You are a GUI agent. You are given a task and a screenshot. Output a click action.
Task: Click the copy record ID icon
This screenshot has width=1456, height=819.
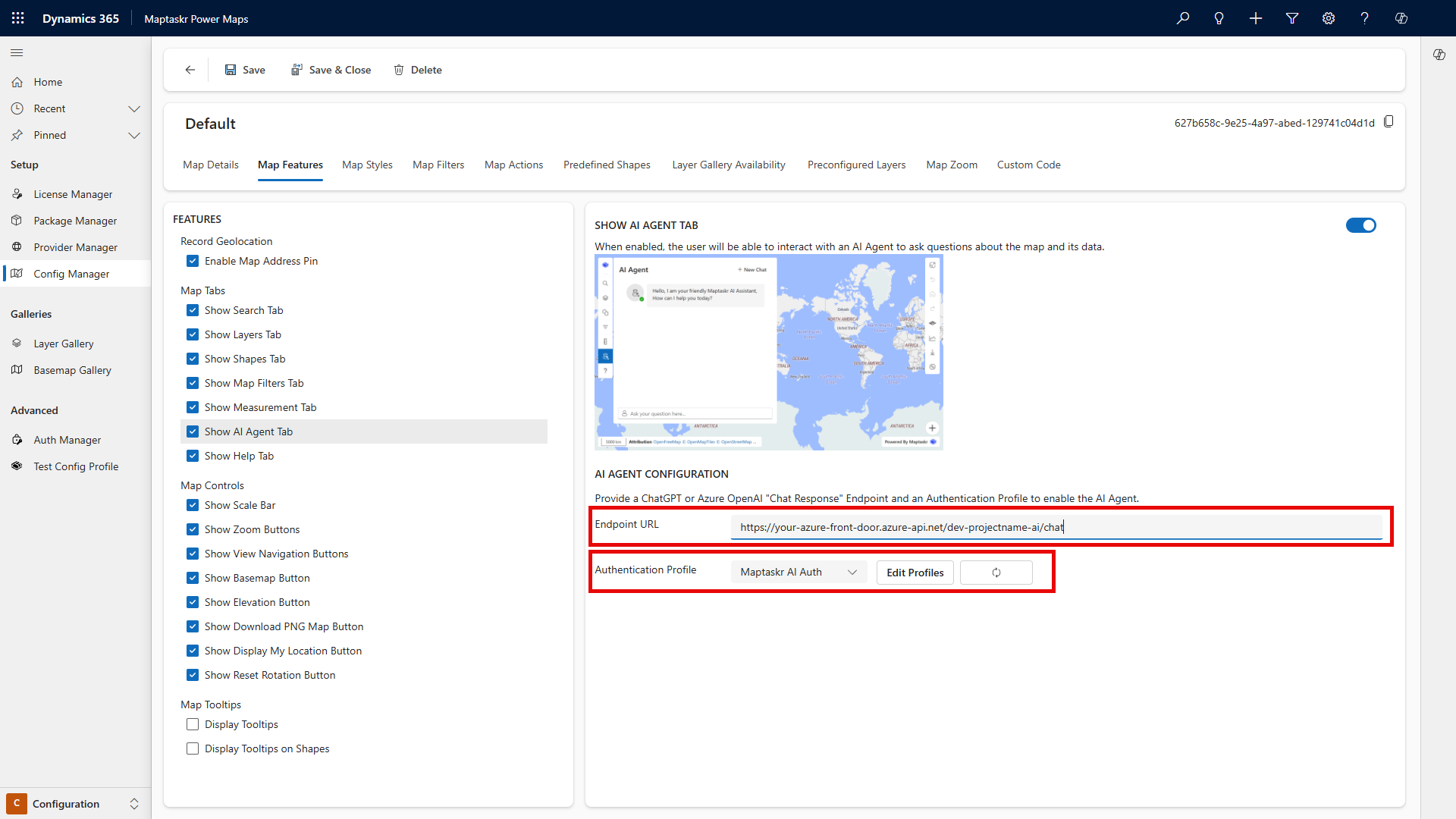pyautogui.click(x=1389, y=122)
